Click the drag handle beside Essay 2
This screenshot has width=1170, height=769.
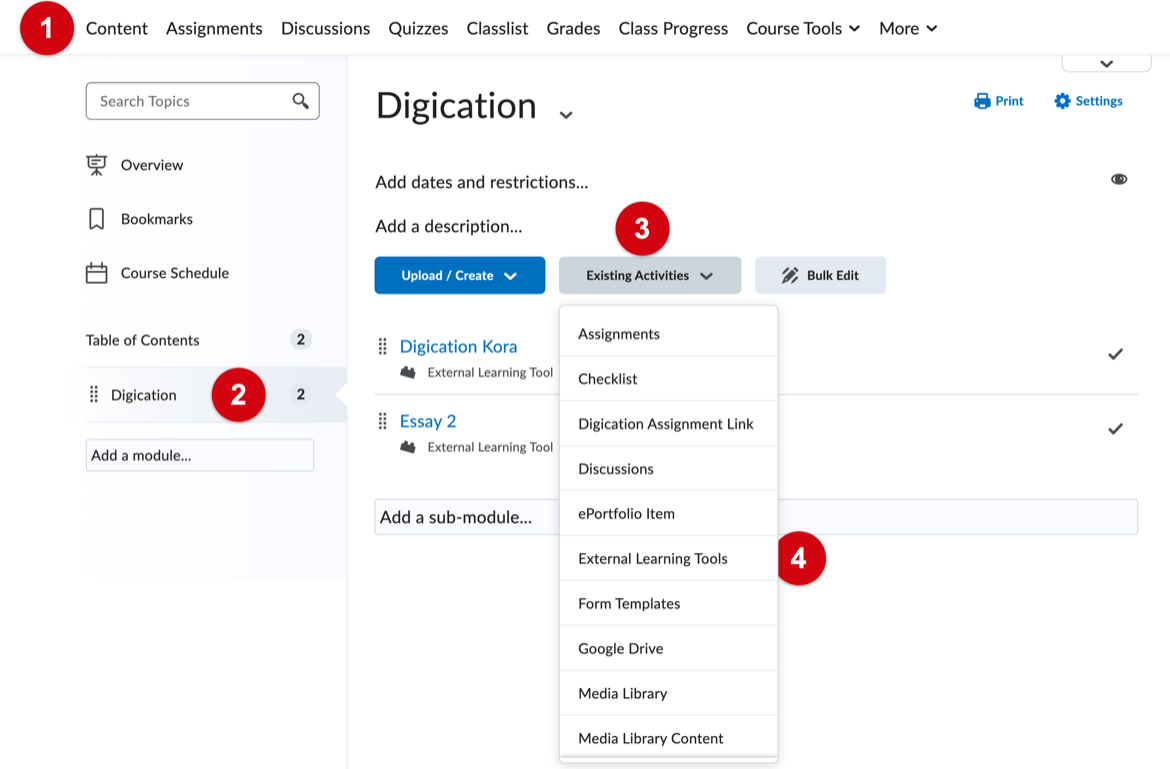pos(383,421)
